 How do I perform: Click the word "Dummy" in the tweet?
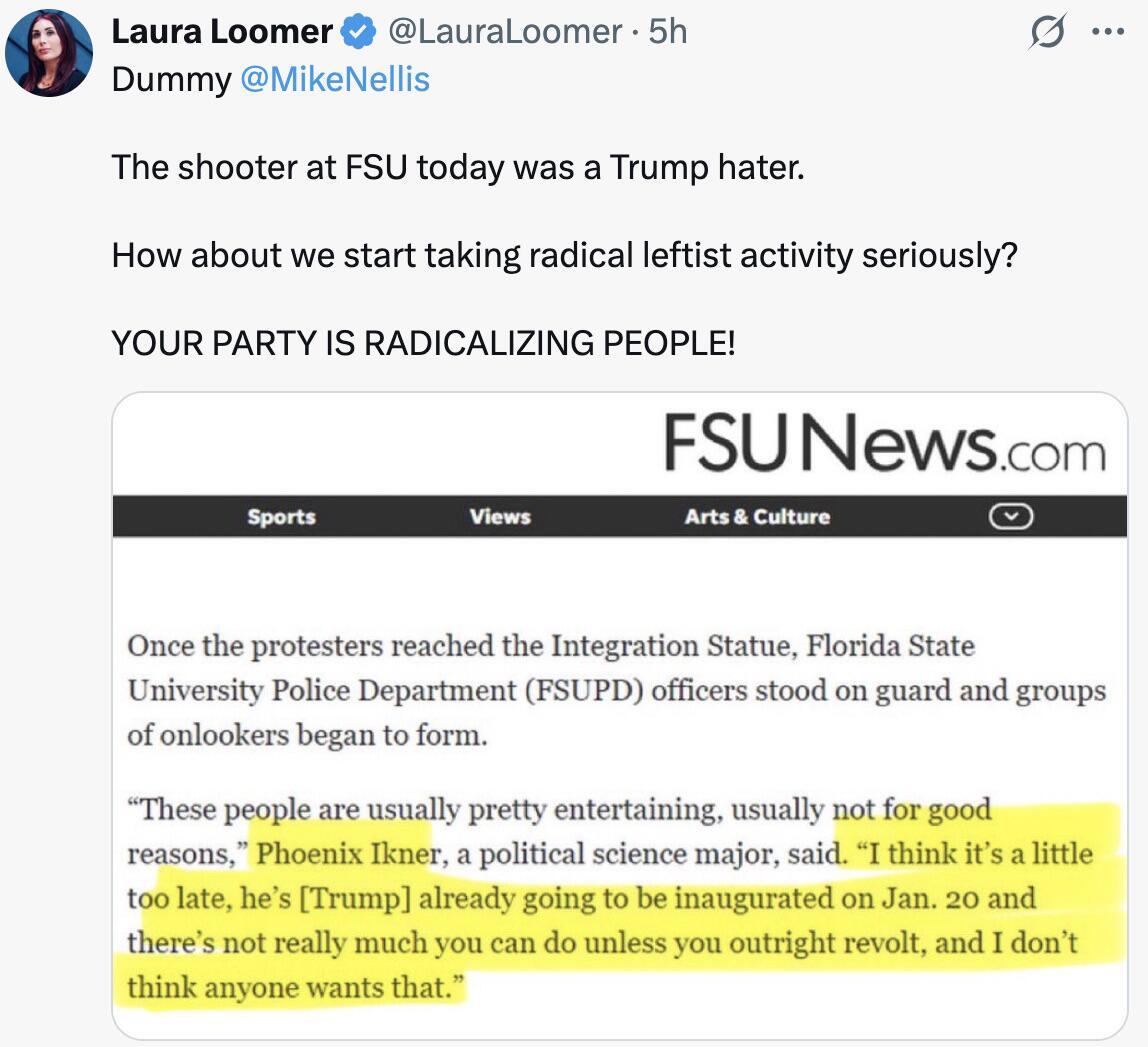pyautogui.click(x=171, y=79)
